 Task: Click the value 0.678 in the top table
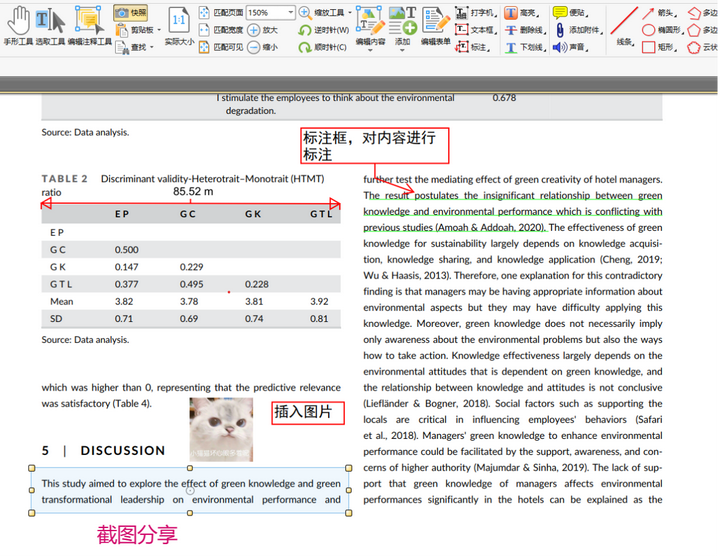[x=504, y=98]
